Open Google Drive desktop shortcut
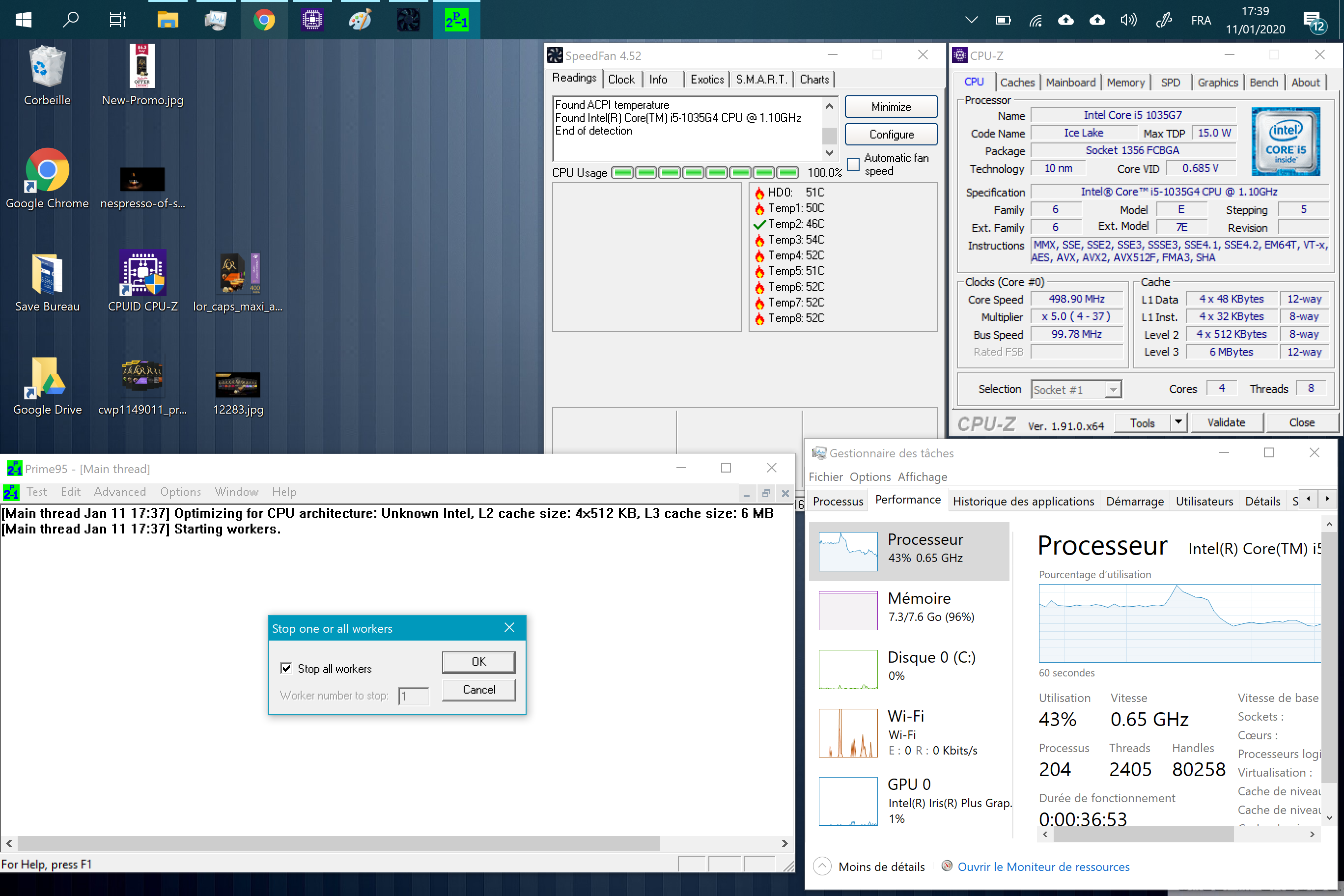 click(47, 378)
